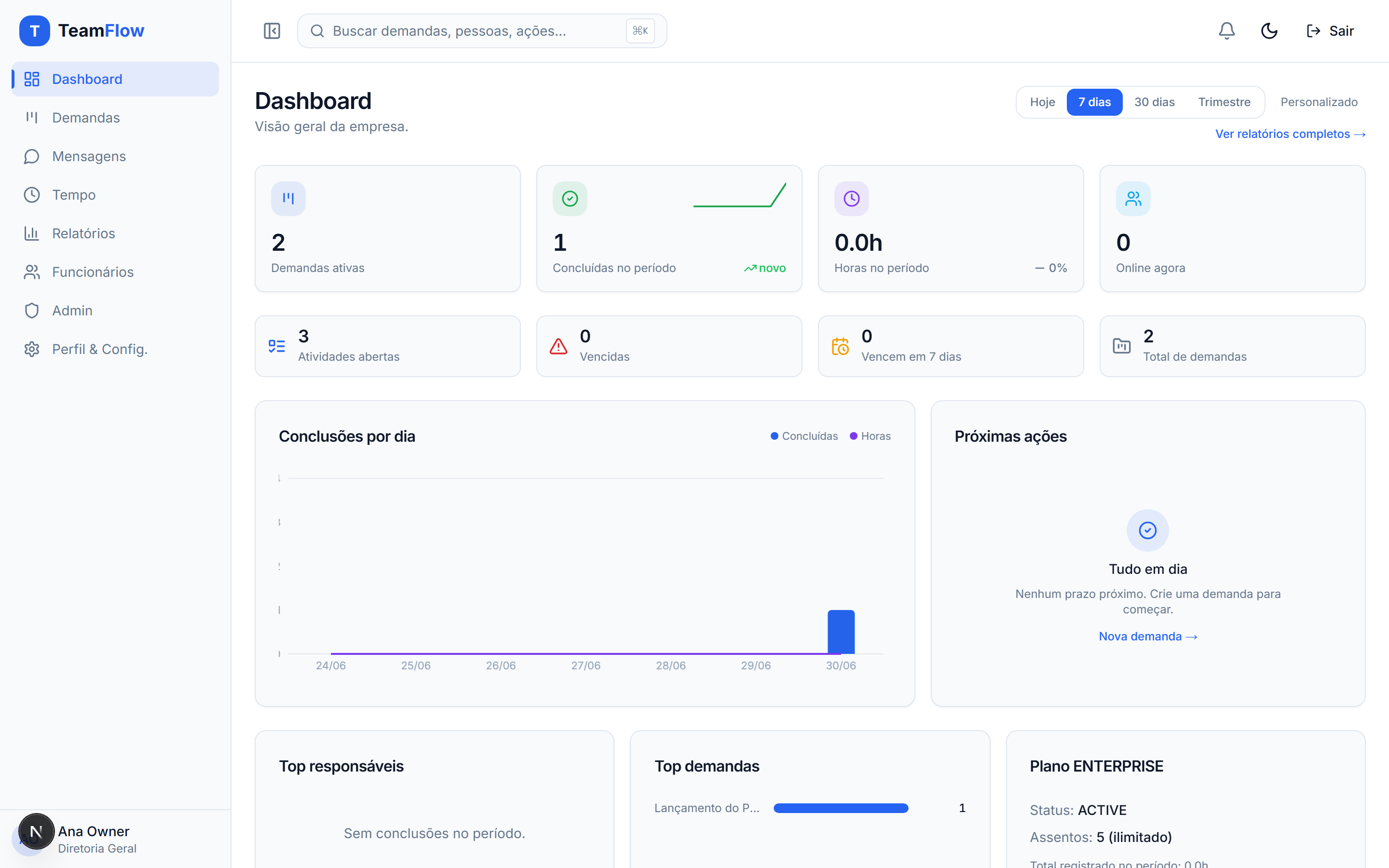Screen dimensions: 1389x868
Task: Click the Perfil & Config. gear icon
Action: (31, 349)
